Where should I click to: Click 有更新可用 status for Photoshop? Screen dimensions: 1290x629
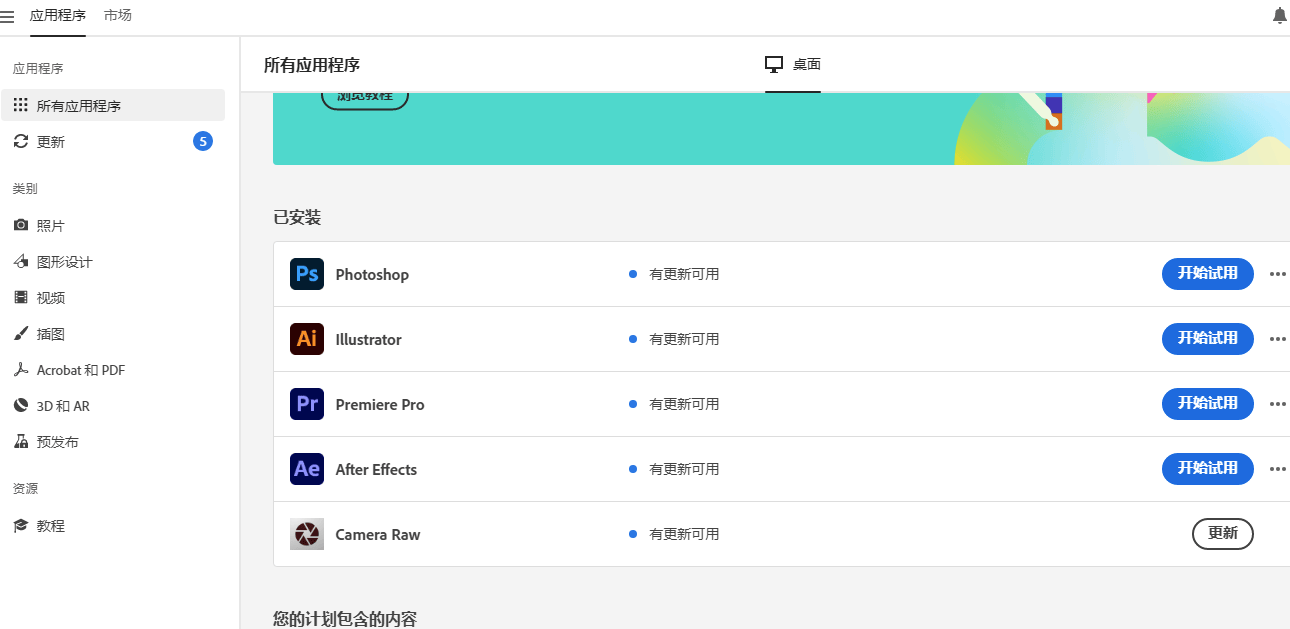point(684,274)
